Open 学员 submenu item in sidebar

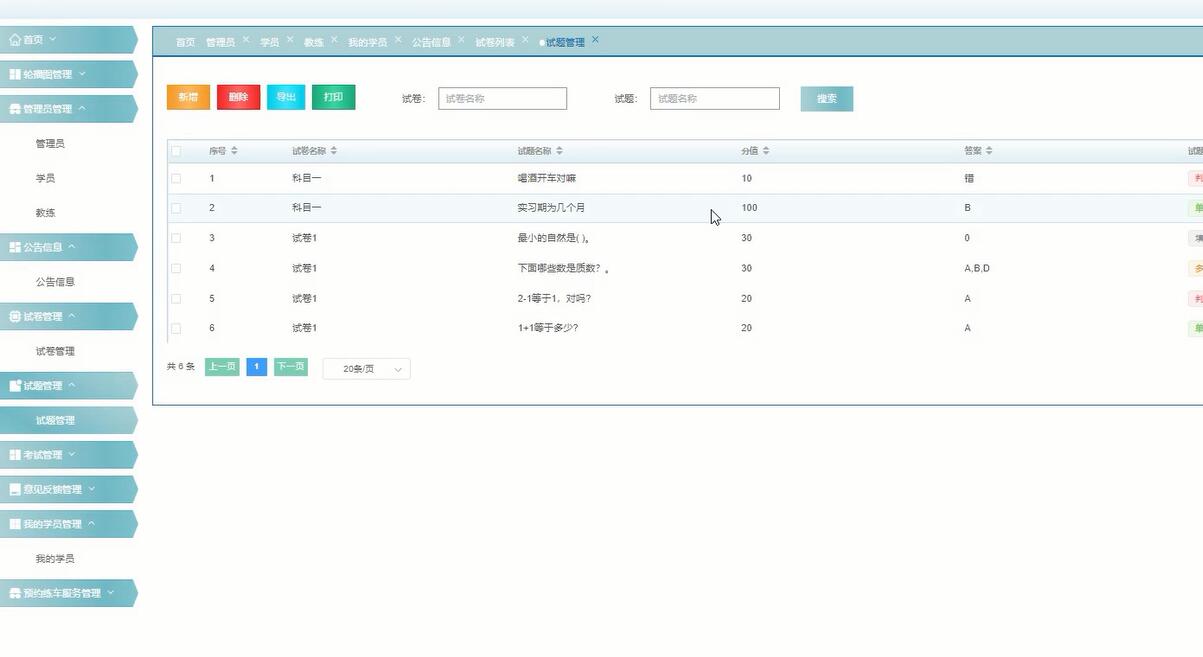pyautogui.click(x=45, y=178)
